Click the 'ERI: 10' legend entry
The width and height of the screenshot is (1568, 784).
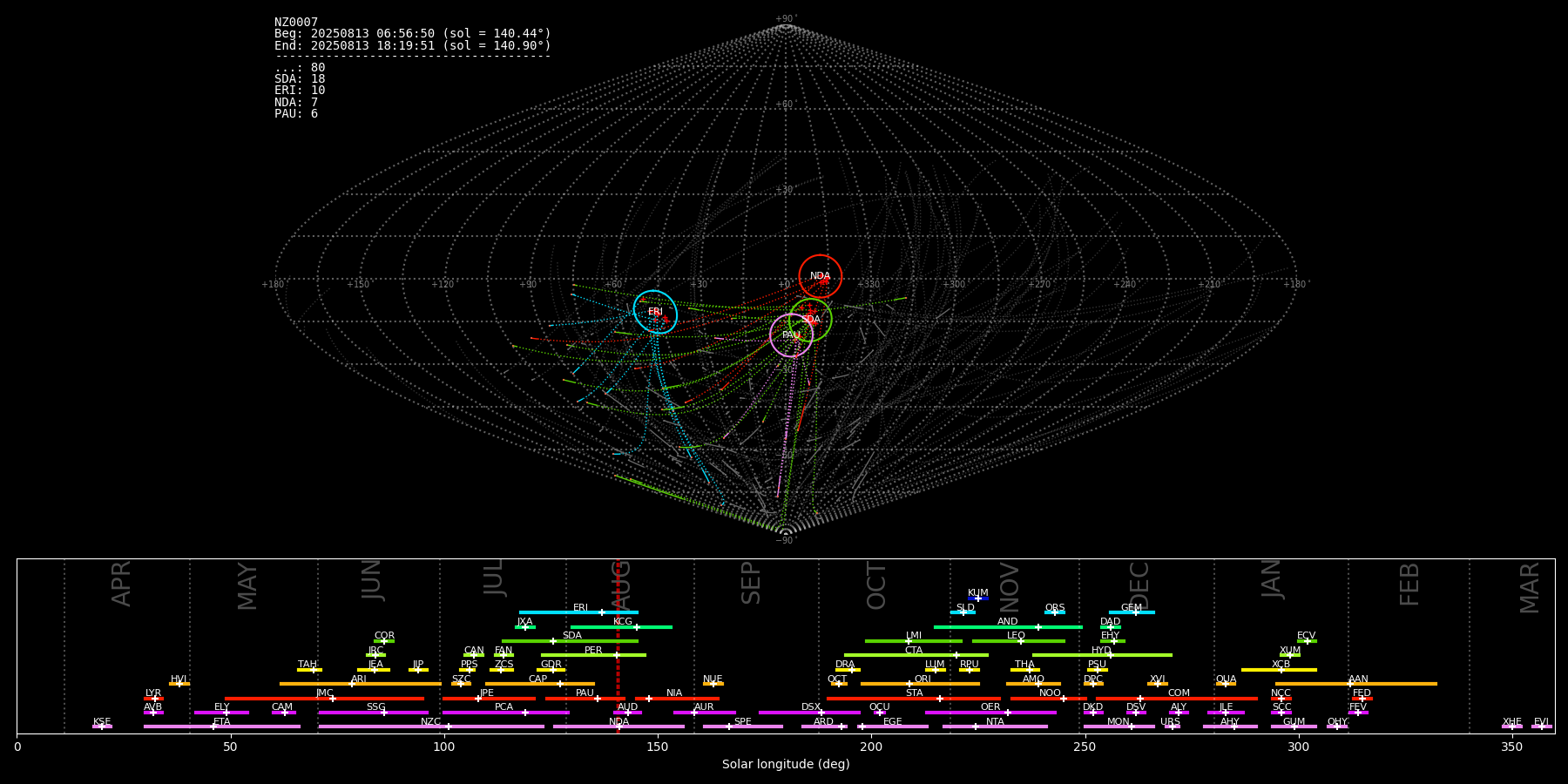tap(300, 91)
